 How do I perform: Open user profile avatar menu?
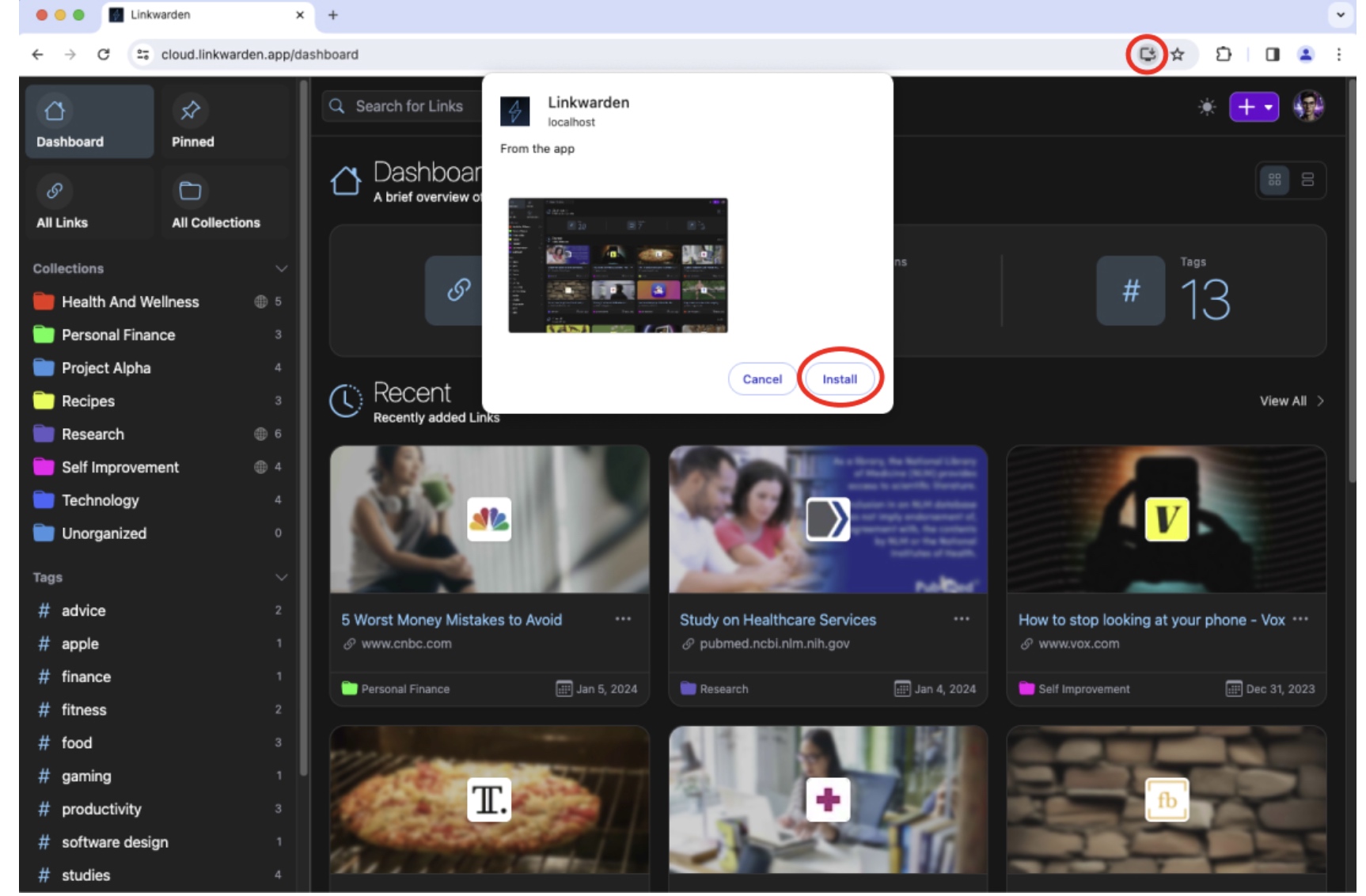pos(1308,106)
